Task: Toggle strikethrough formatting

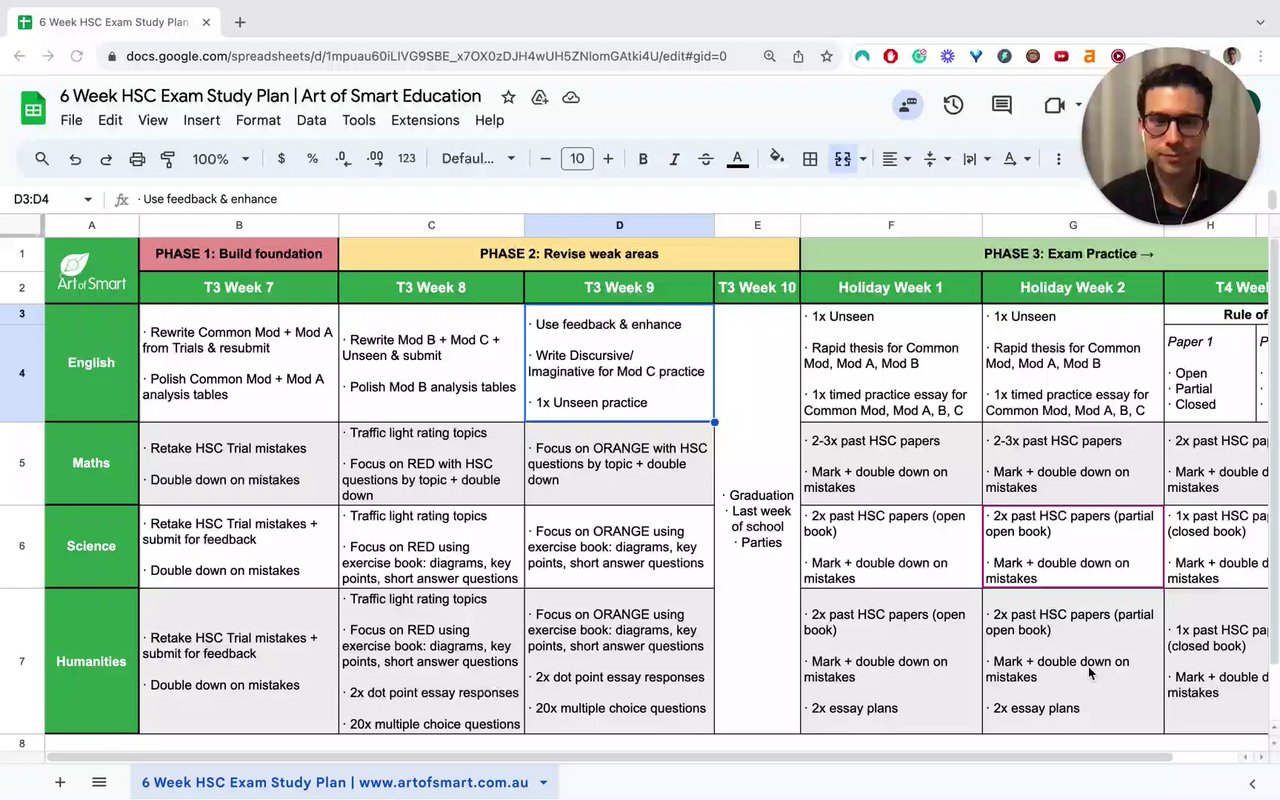Action: (705, 159)
